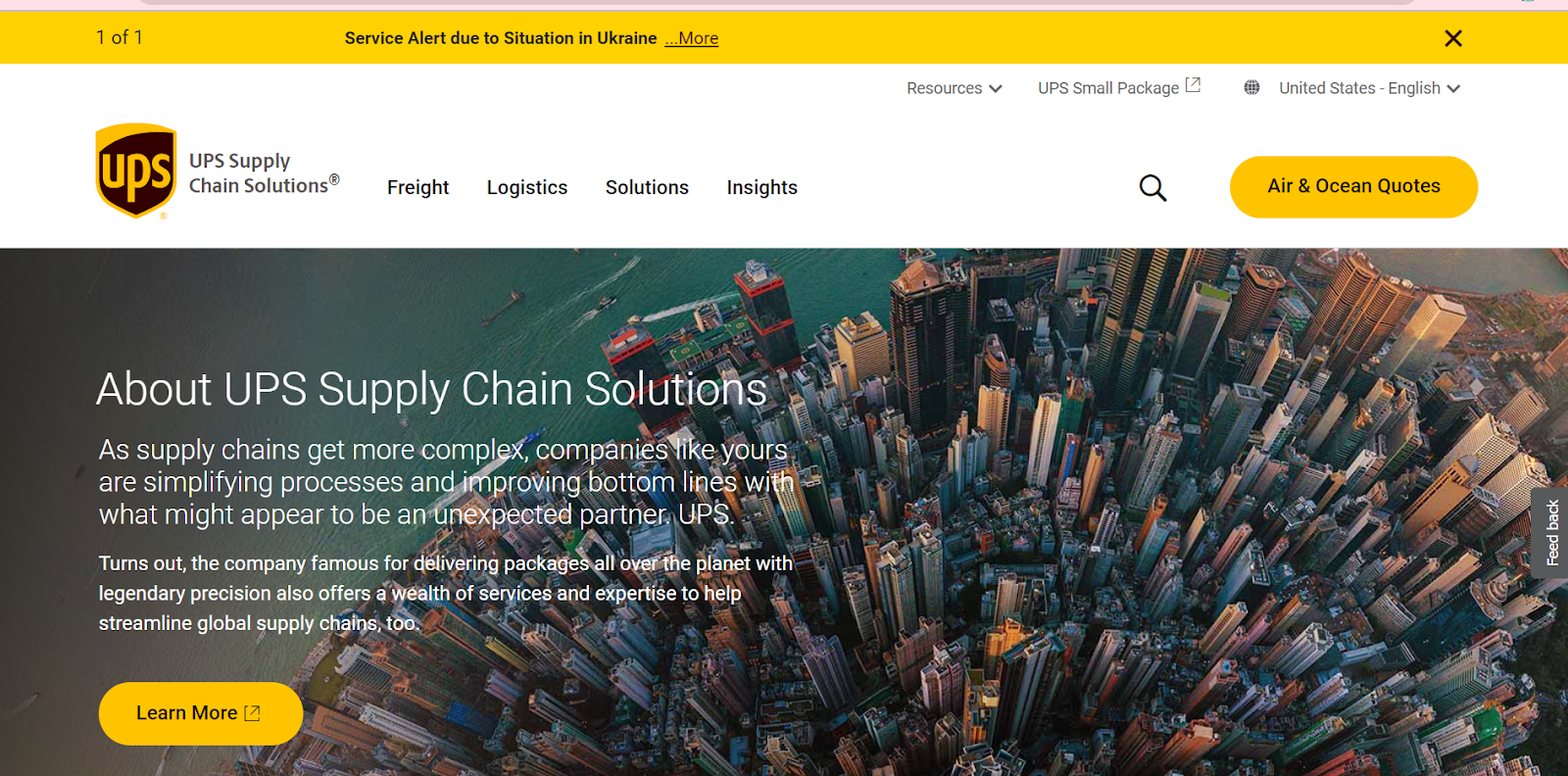Screen dimensions: 1568x776
Task: Open the search magnifier icon
Action: pyautogui.click(x=1153, y=187)
